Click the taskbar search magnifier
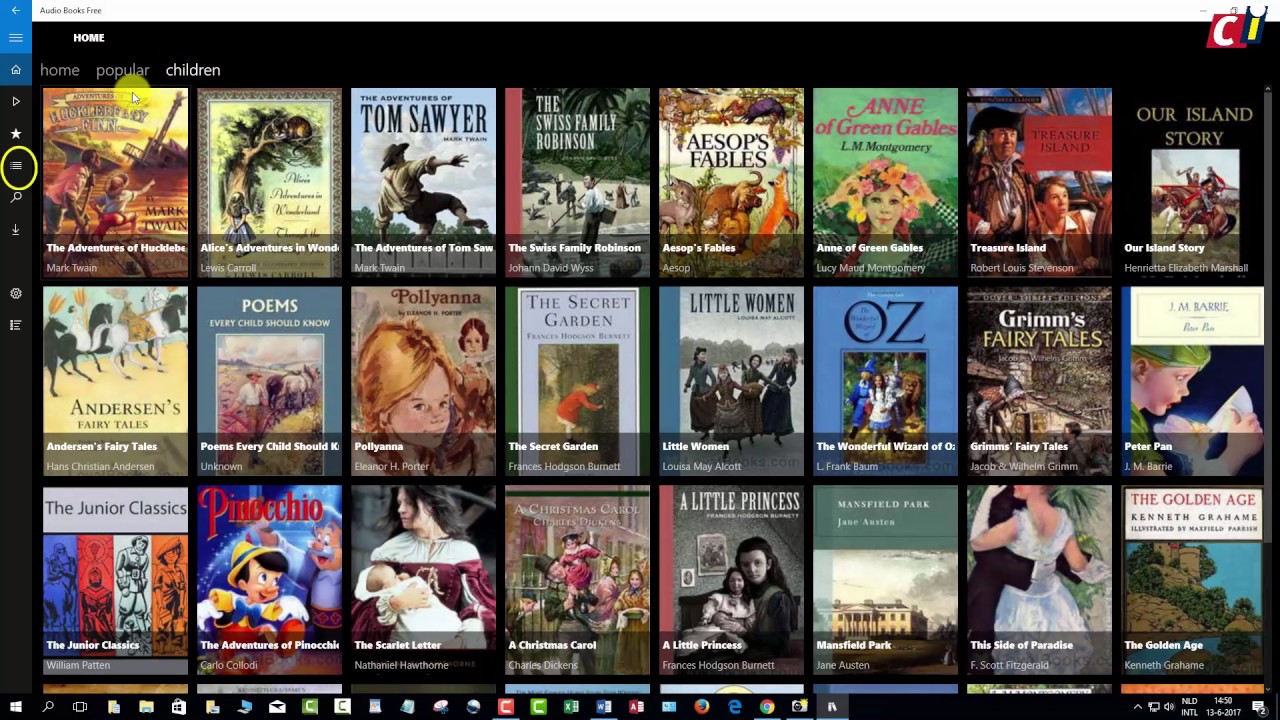Image resolution: width=1280 pixels, height=720 pixels. click(x=48, y=707)
